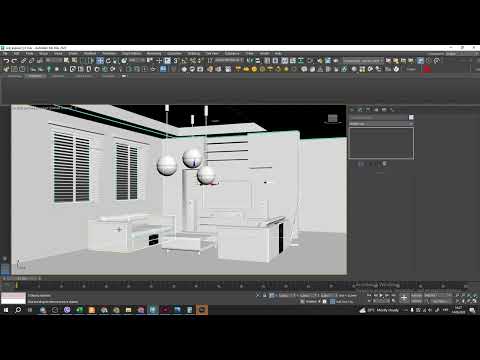Open Render Setup icon
Screen dimensions: 480x360
[320, 61]
